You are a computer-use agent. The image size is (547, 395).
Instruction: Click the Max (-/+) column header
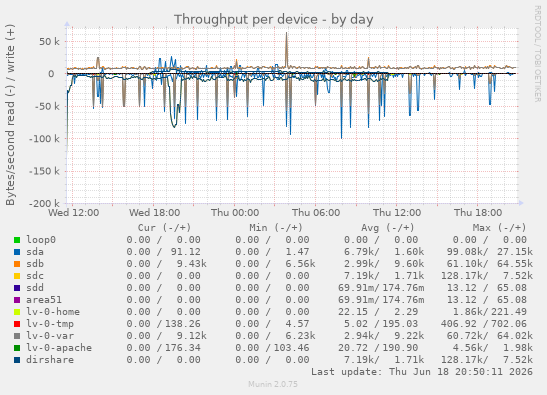pyautogui.click(x=499, y=228)
